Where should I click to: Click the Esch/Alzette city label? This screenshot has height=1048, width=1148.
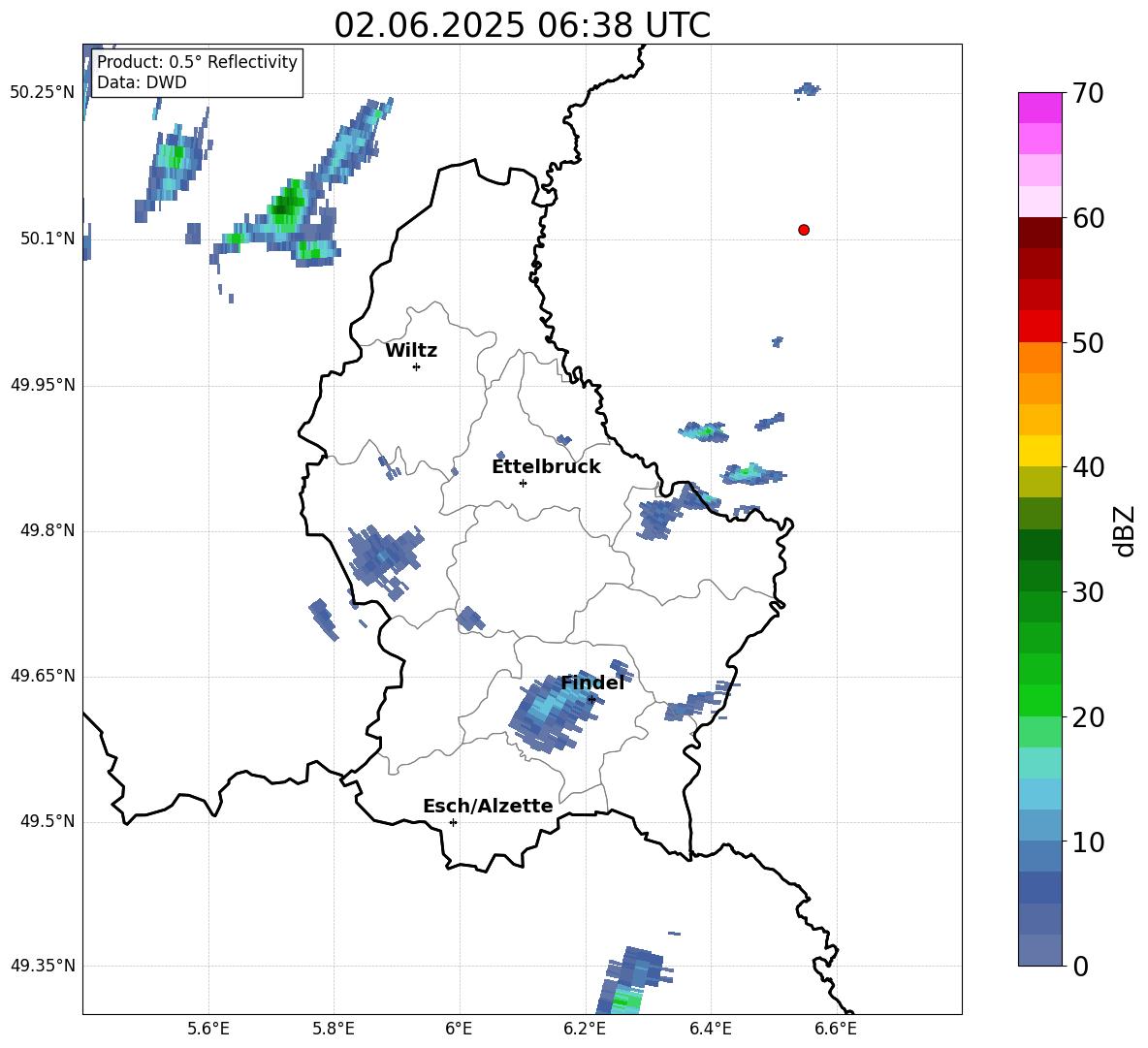[488, 807]
